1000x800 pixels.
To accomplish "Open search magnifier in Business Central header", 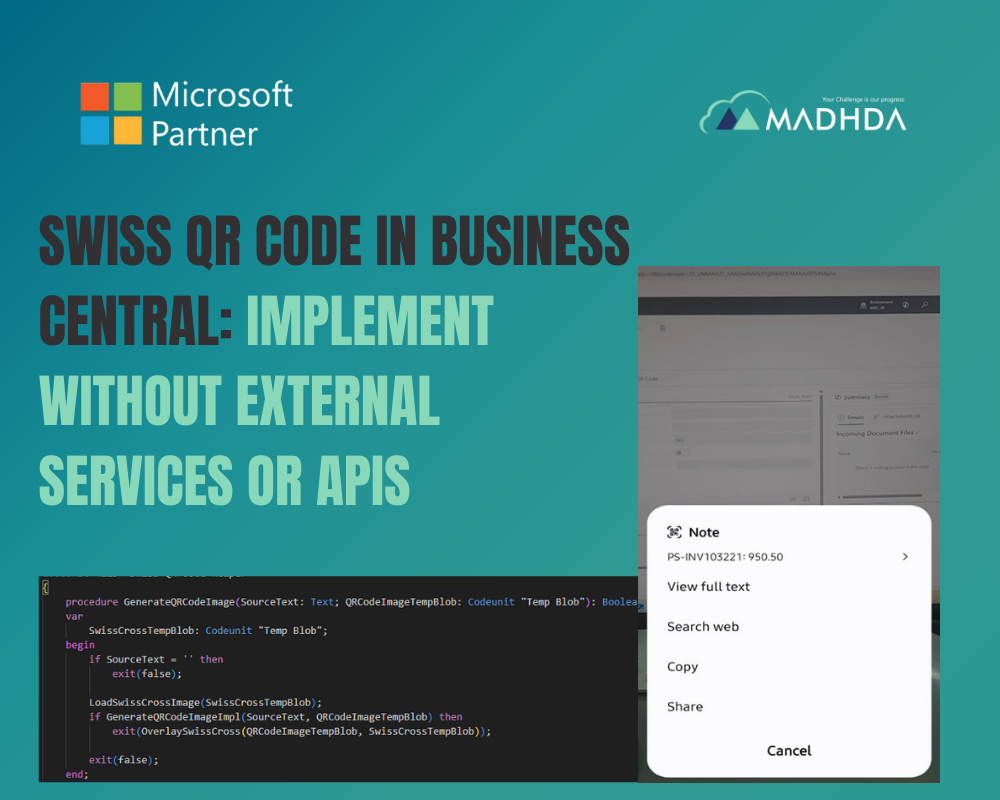I will (925, 304).
